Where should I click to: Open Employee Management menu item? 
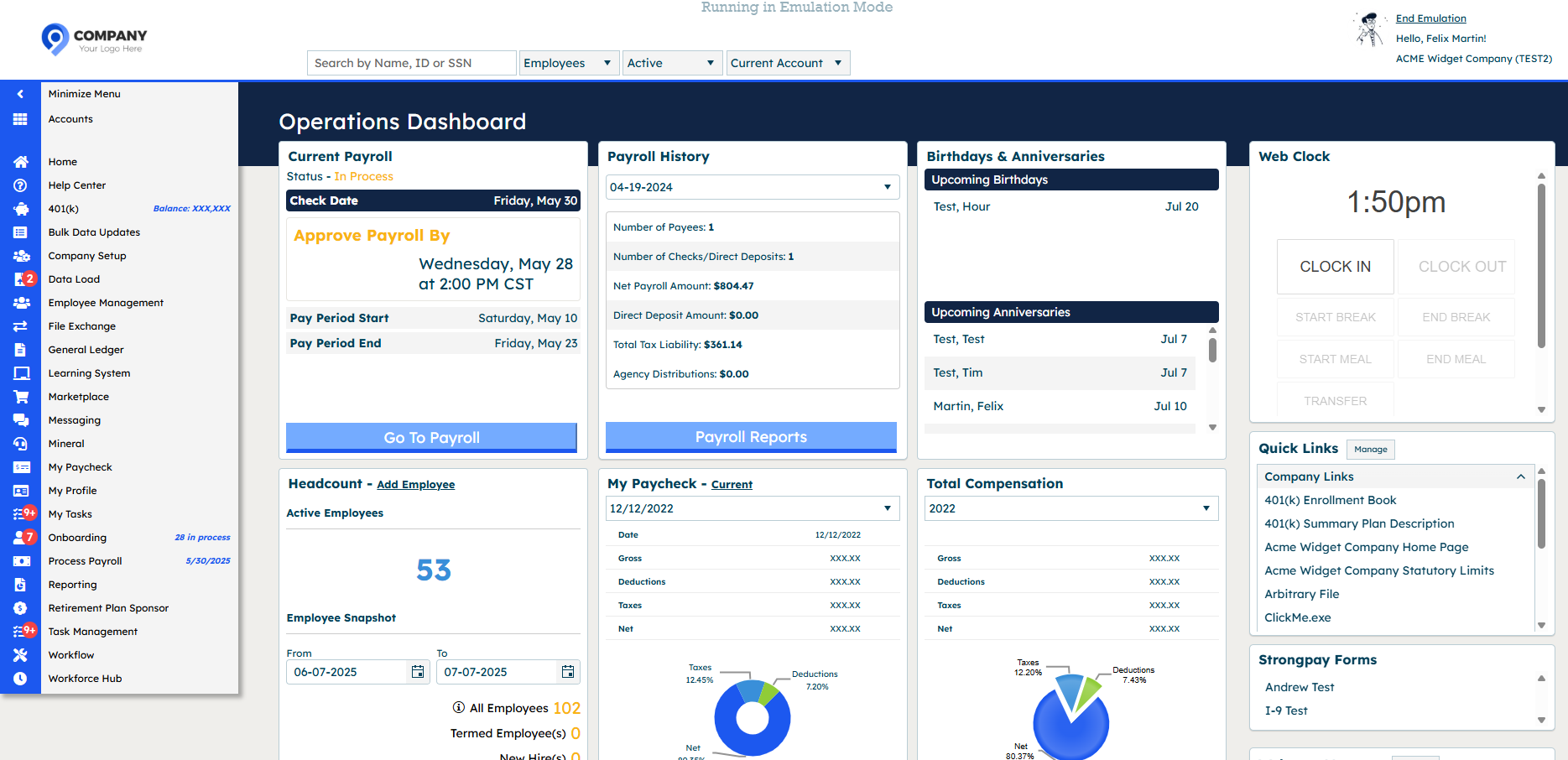click(x=106, y=303)
